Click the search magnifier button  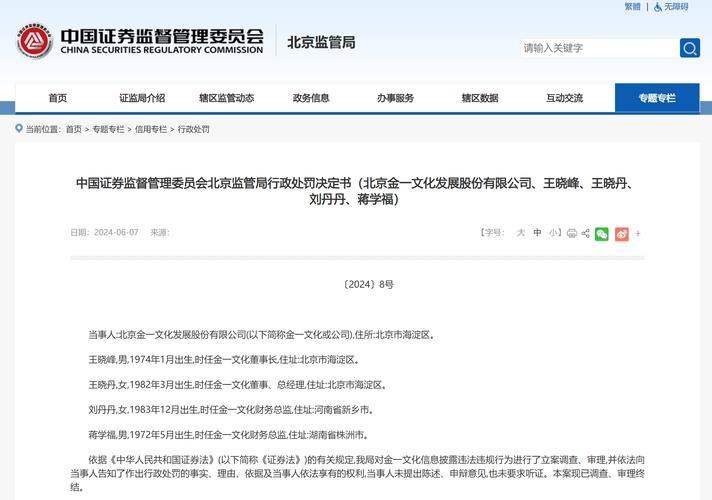point(690,48)
